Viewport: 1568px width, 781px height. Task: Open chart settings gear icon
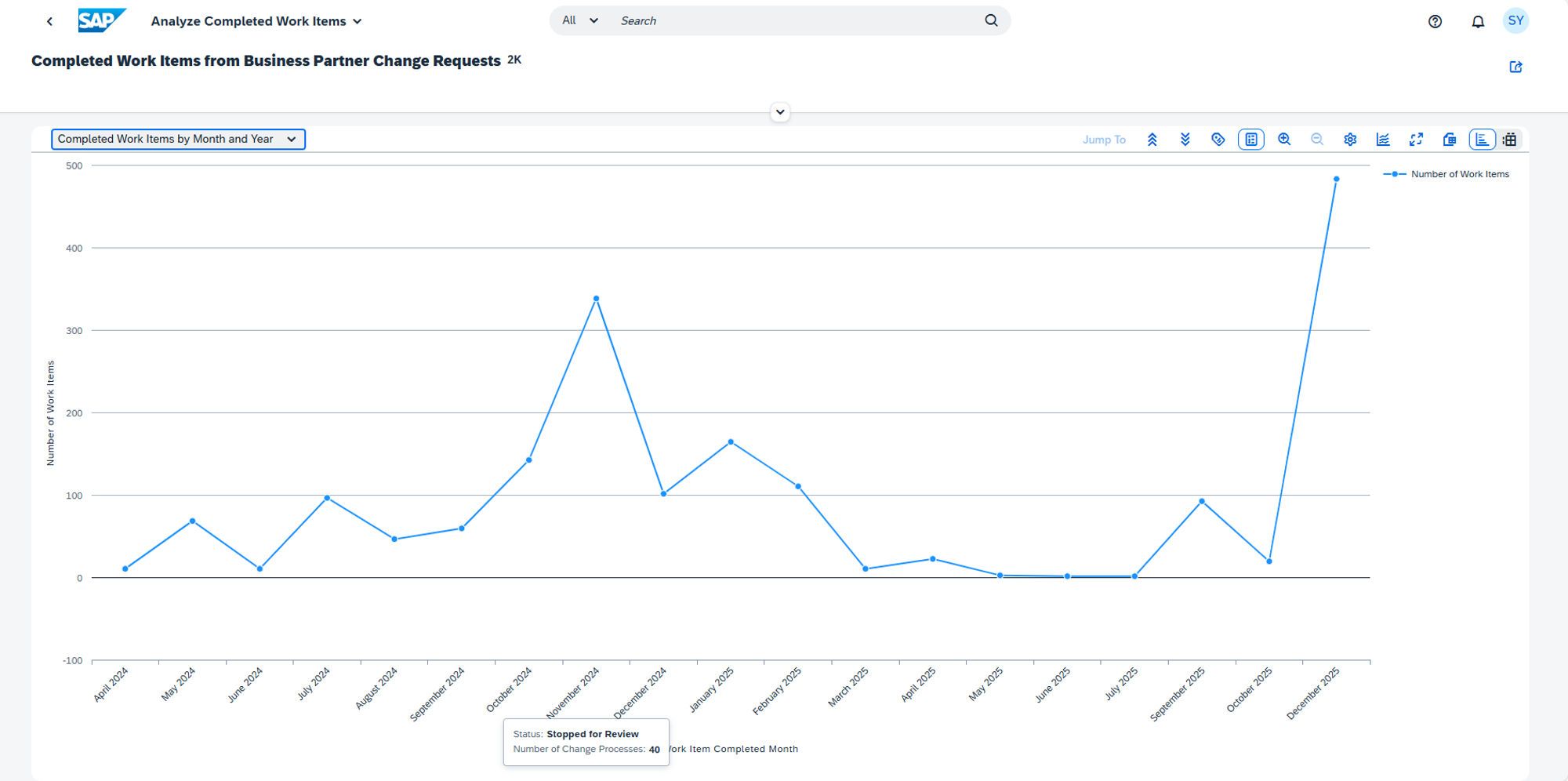coord(1350,140)
